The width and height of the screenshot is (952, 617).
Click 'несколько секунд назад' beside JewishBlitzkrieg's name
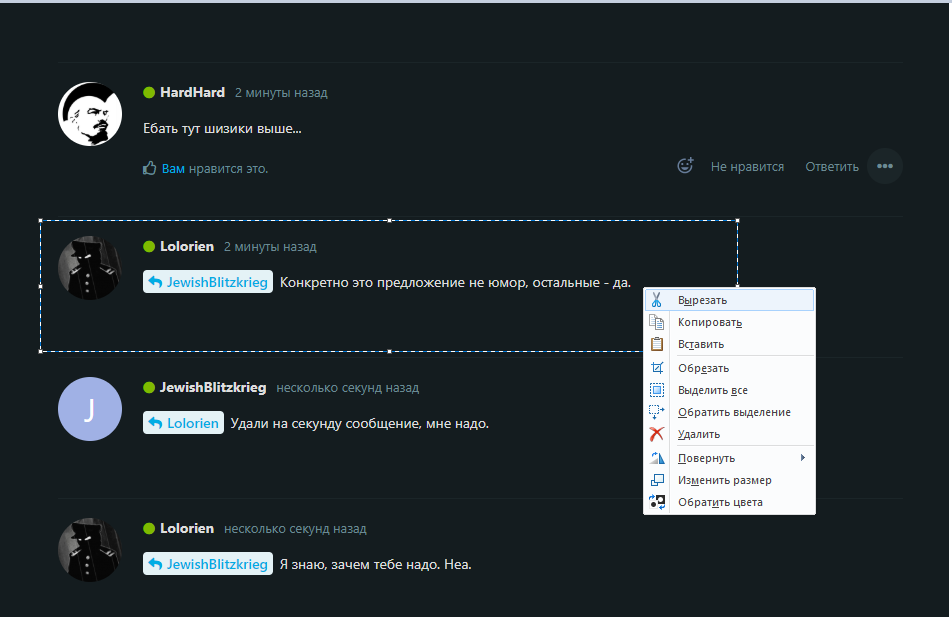tap(347, 388)
